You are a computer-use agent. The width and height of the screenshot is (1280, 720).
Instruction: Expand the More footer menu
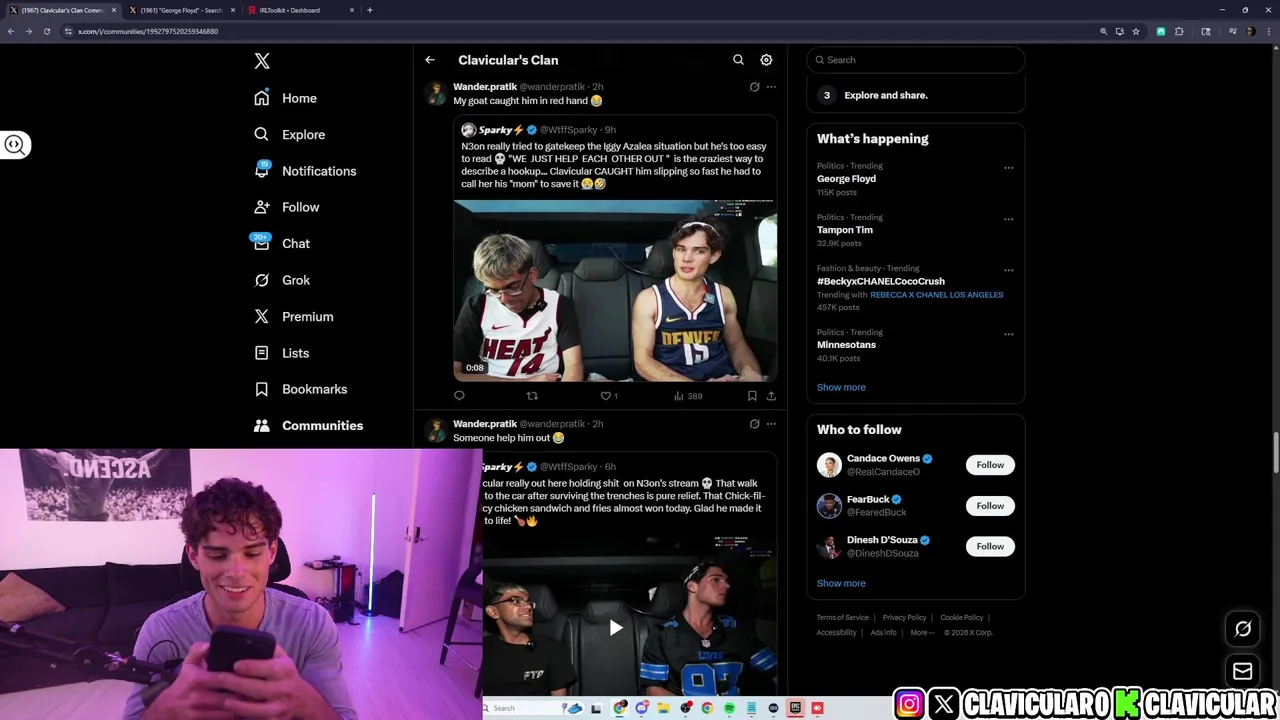[922, 632]
